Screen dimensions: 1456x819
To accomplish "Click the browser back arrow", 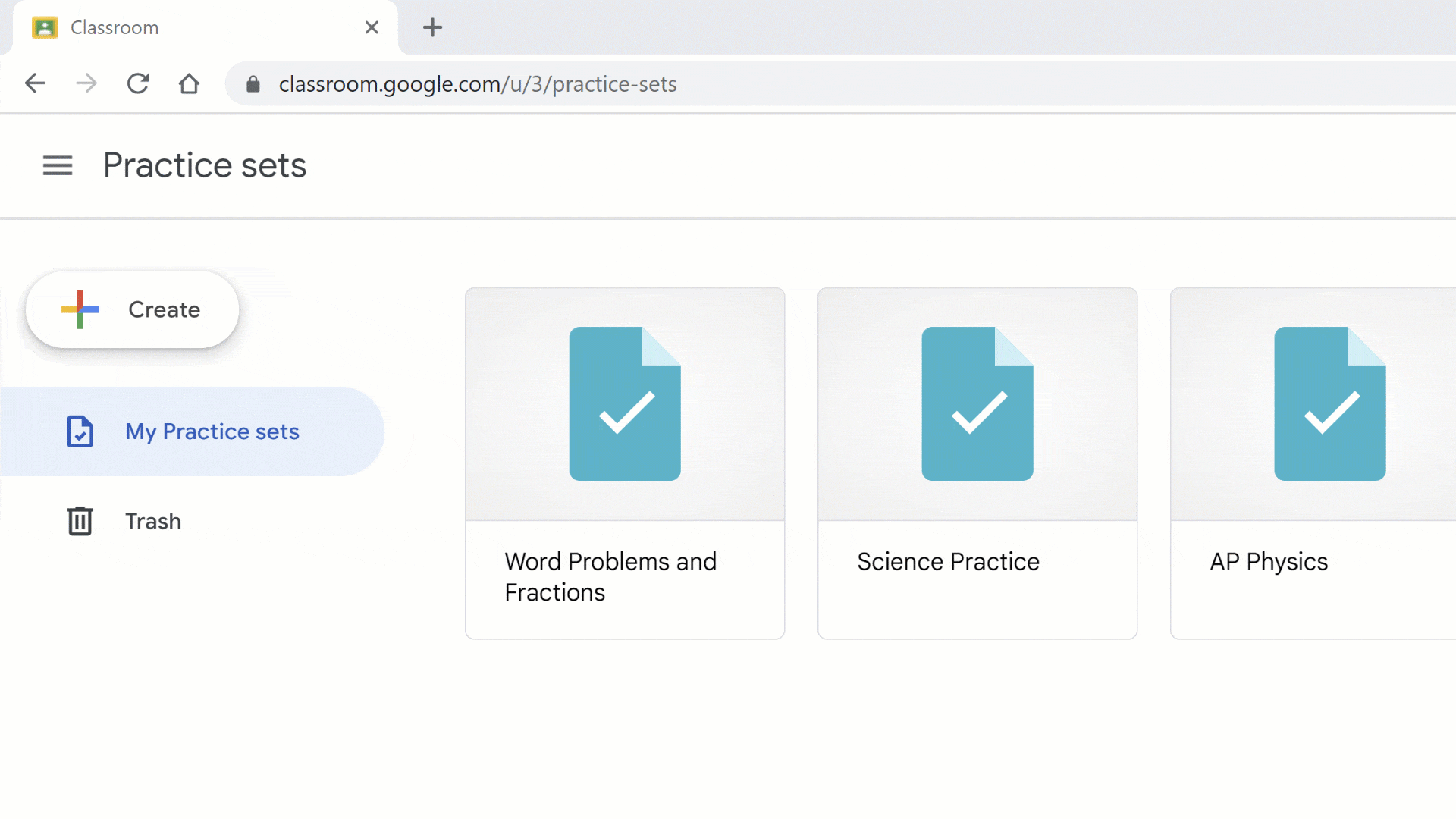I will 36,83.
